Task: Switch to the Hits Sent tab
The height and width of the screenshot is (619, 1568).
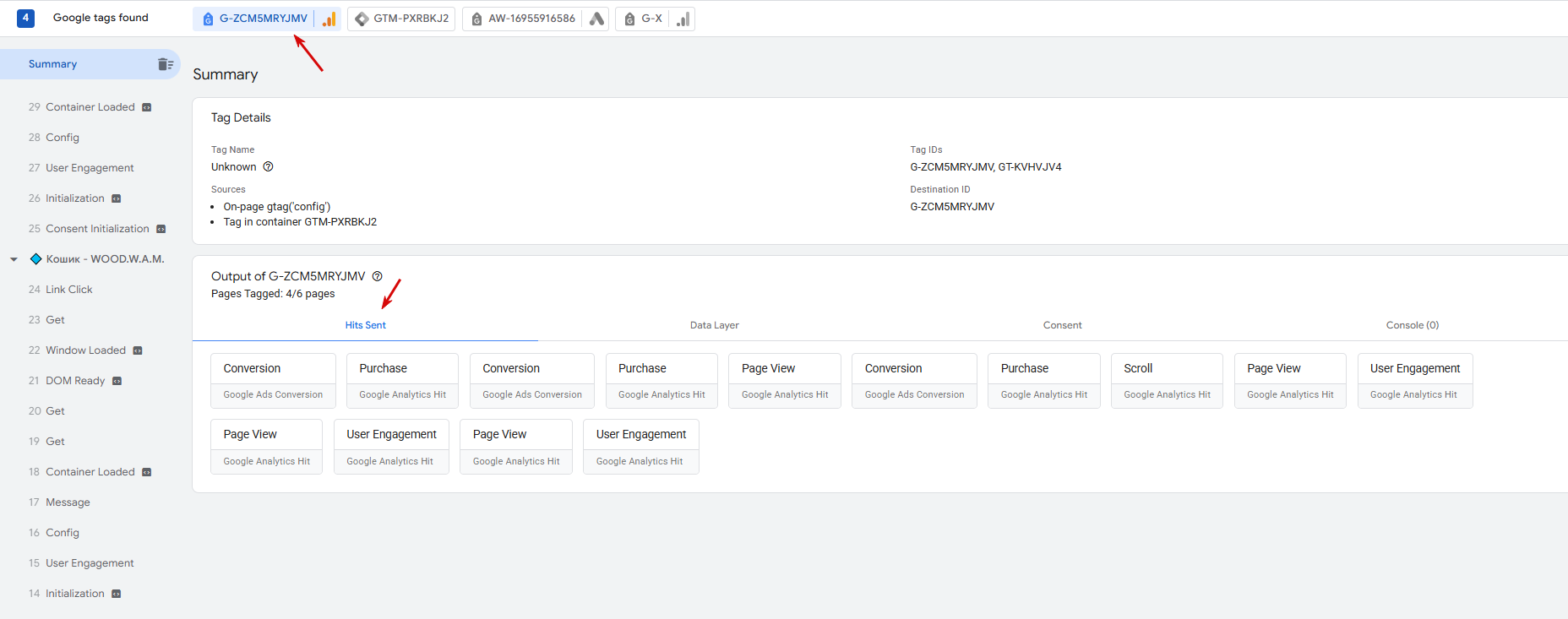Action: [365, 325]
